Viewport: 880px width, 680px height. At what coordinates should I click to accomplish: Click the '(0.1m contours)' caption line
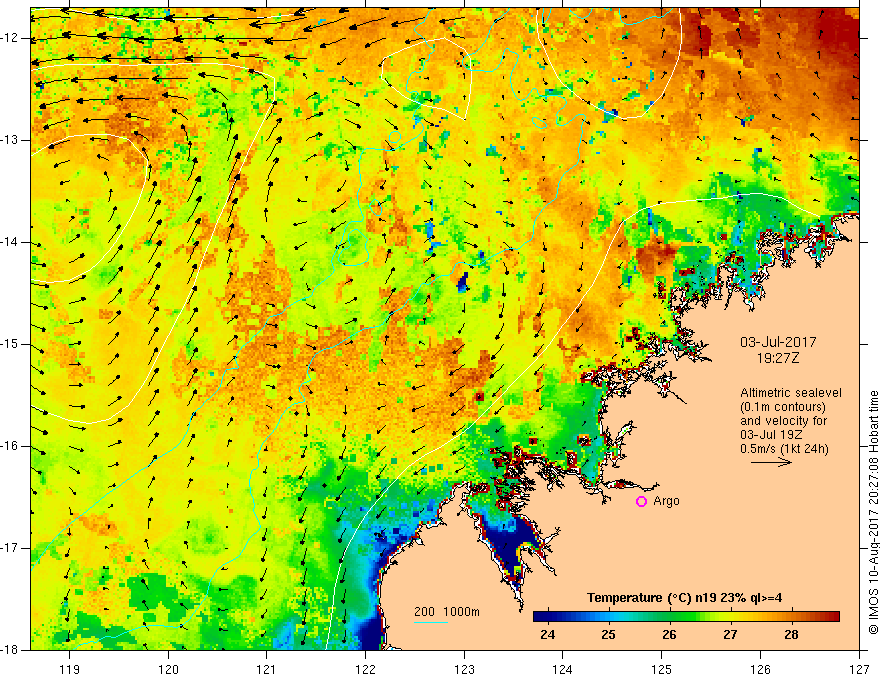point(783,407)
